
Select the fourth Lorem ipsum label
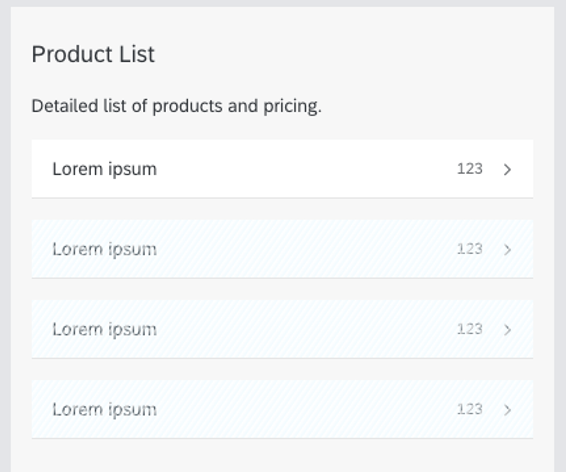pos(105,409)
